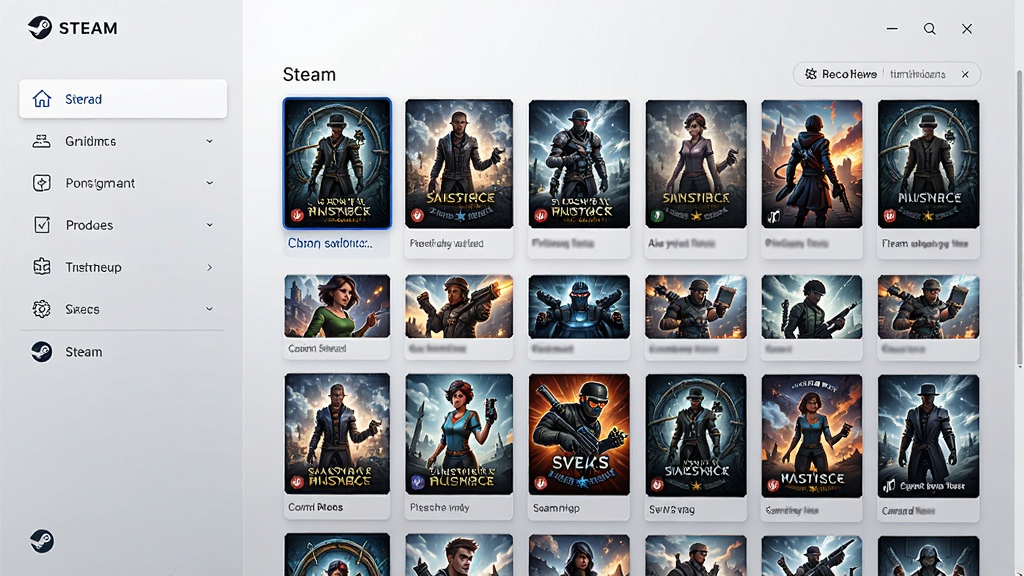Click the Prodoes checkmark icon
The image size is (1024, 576).
[42, 225]
